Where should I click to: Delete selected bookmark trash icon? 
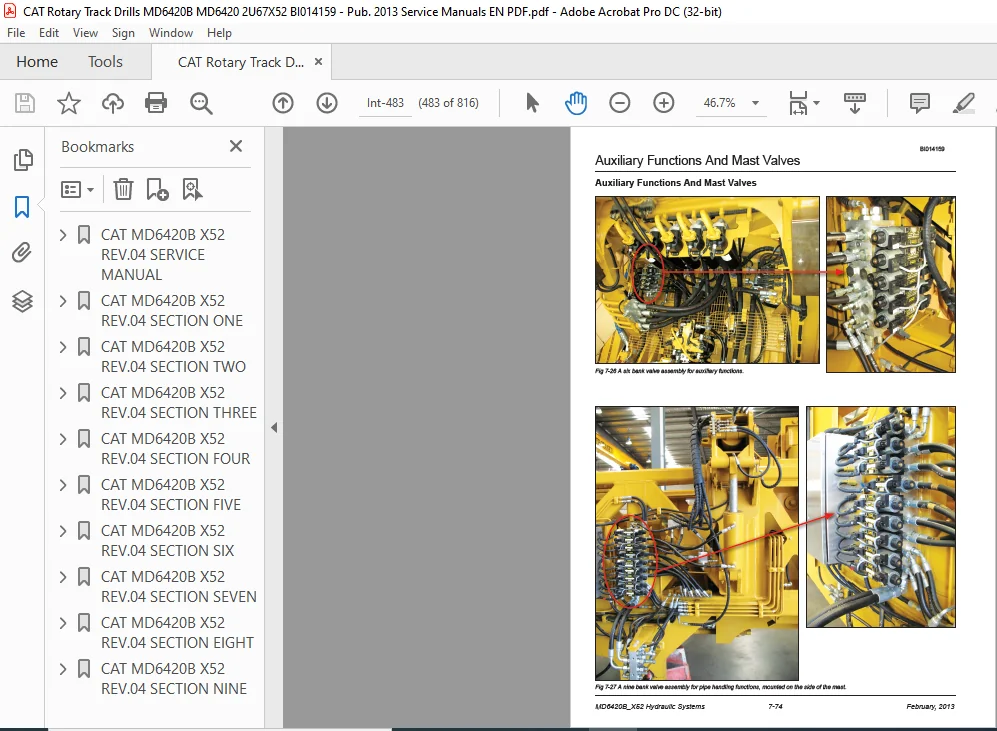(x=123, y=189)
